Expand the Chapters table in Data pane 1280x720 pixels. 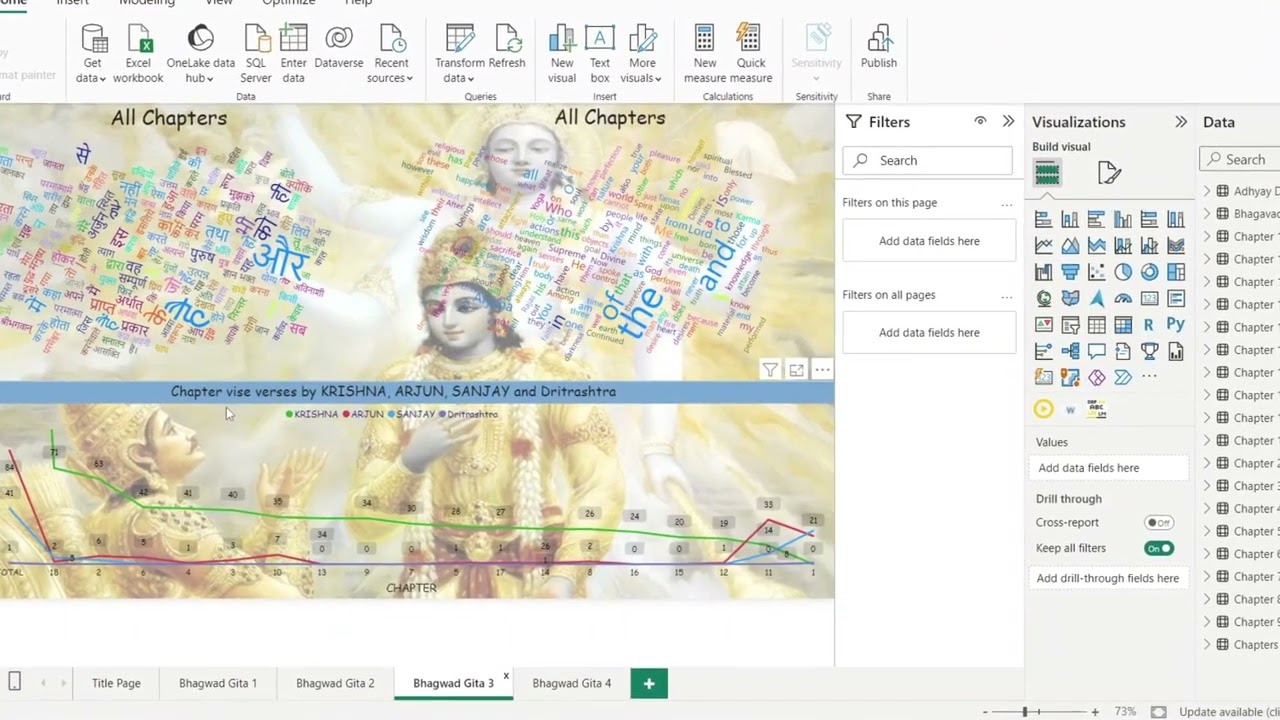(x=1207, y=645)
